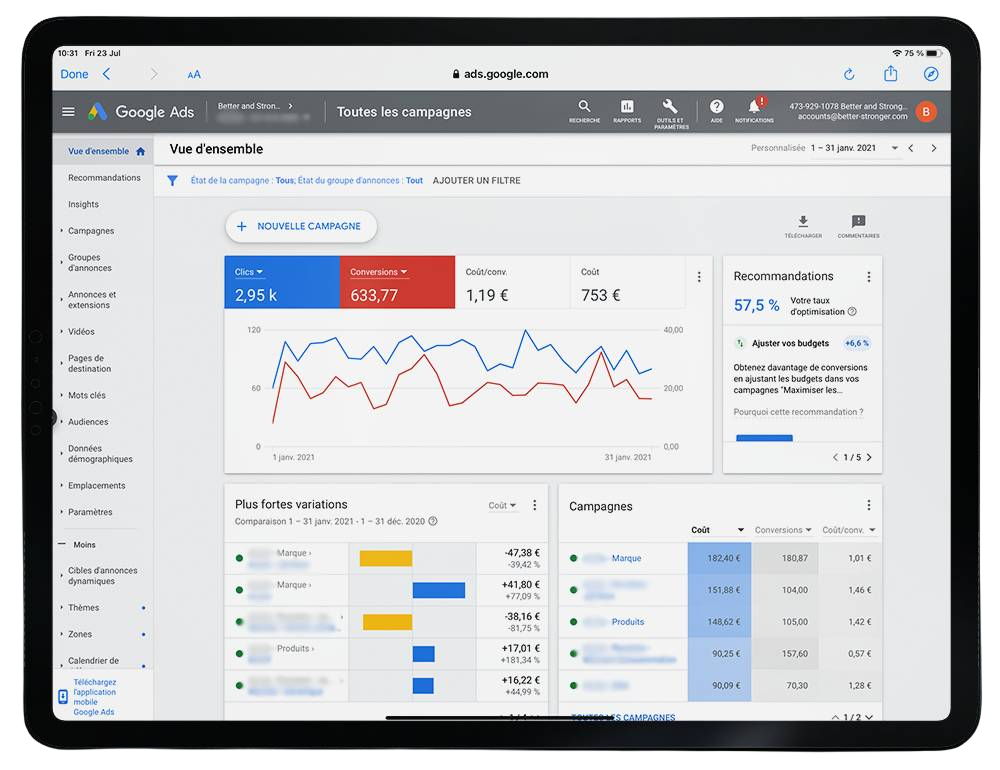Open the Commentaires feedback icon
The image size is (1000, 770).
point(856,222)
